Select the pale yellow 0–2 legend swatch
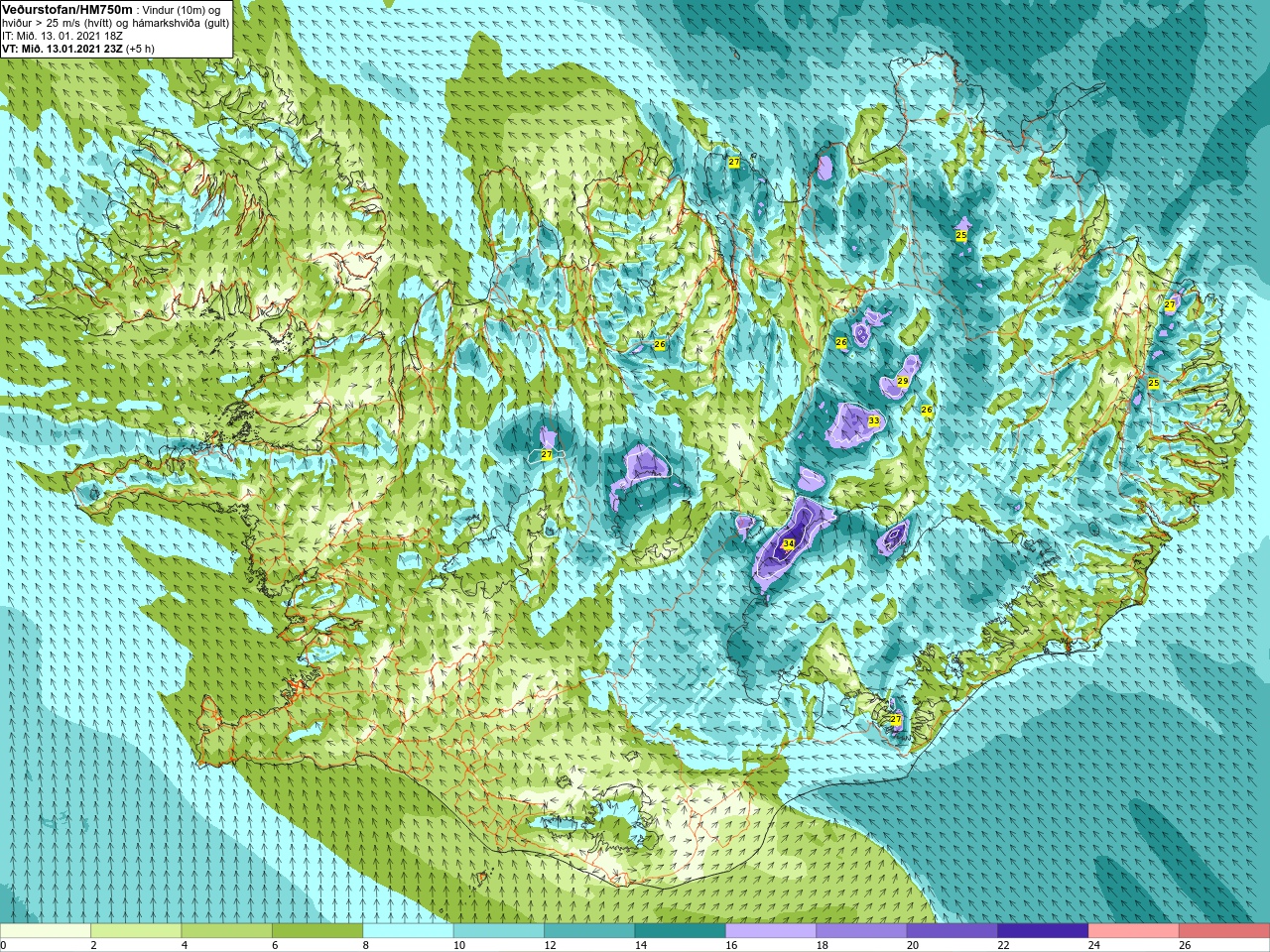This screenshot has height=952, width=1270. 46,931
